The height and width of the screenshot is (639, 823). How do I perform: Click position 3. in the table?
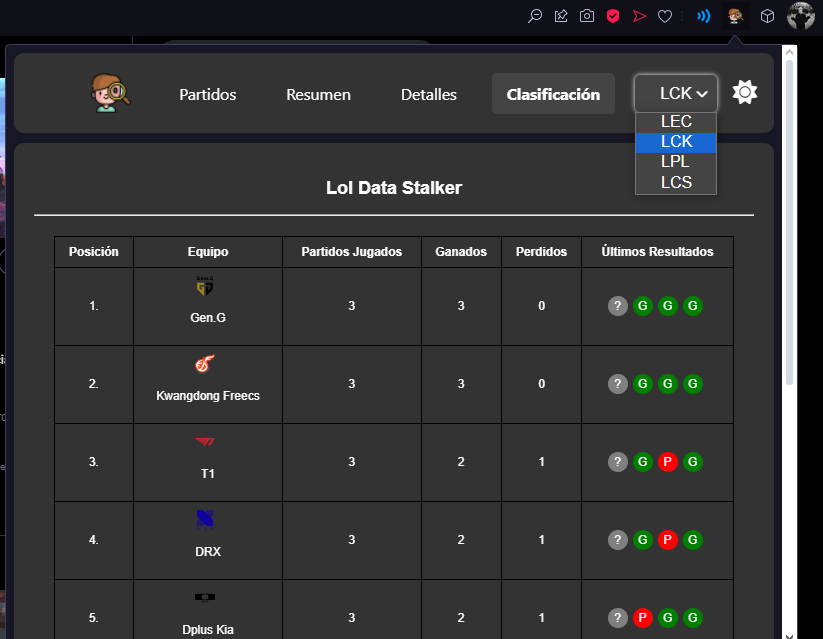[x=93, y=462]
